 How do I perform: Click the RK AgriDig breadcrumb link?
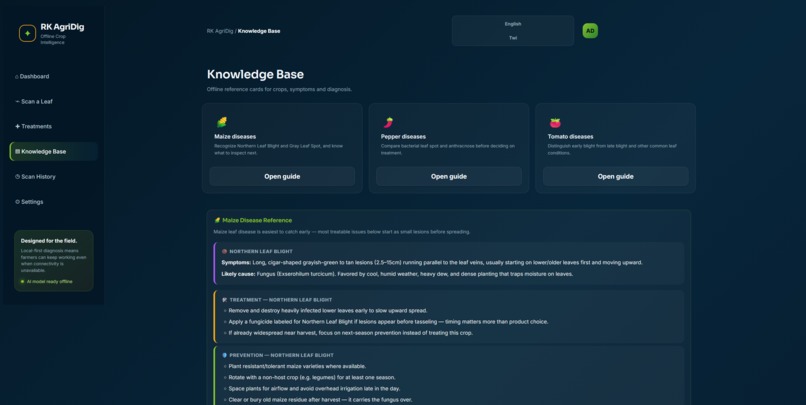point(220,31)
